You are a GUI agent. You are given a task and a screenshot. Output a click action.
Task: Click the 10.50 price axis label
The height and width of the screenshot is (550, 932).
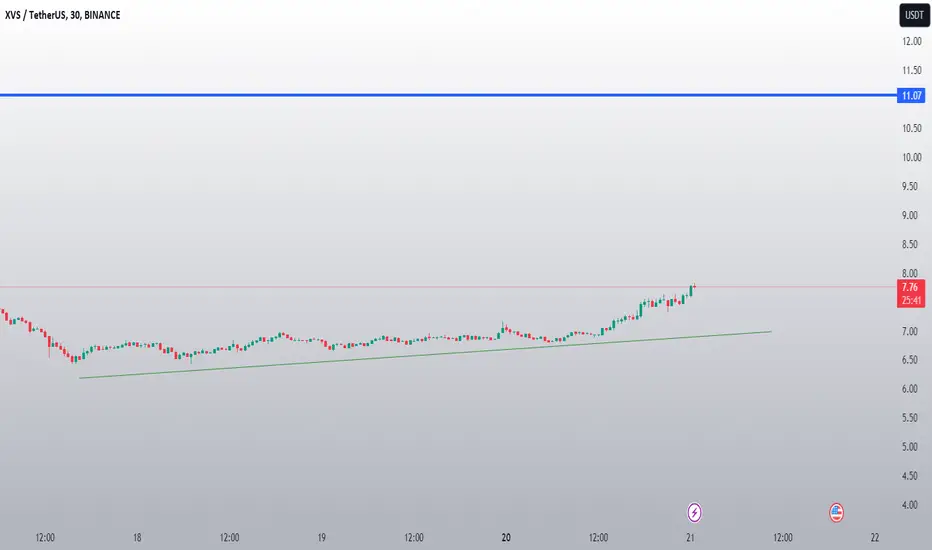tap(912, 128)
